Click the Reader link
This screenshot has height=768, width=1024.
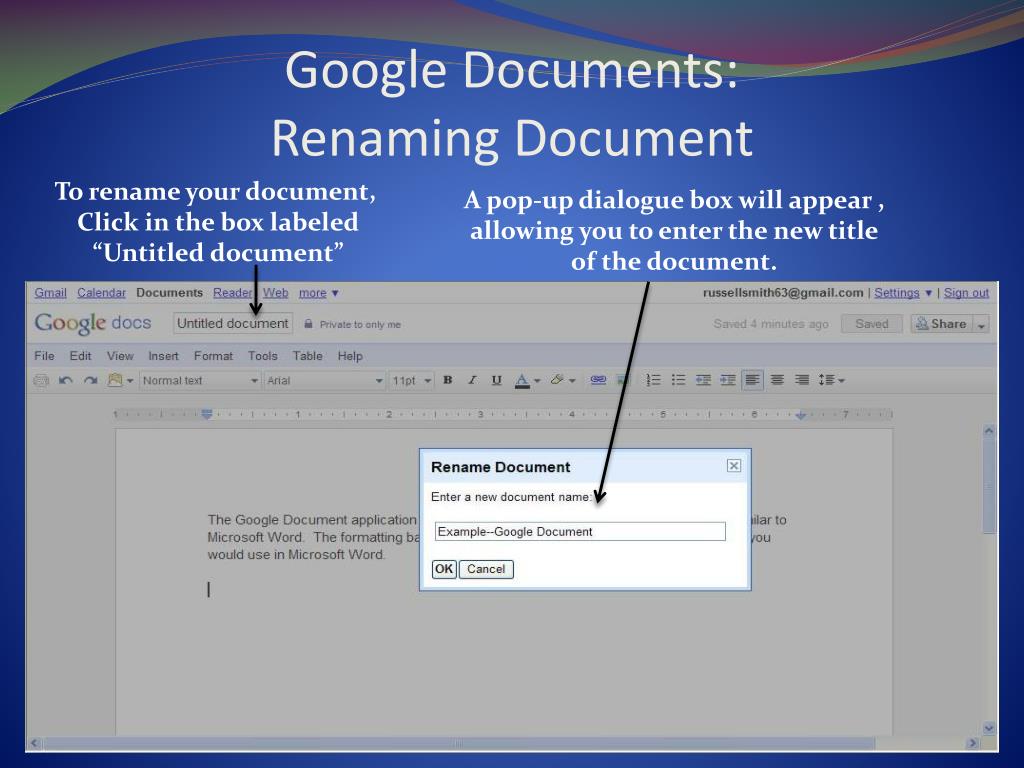pos(232,293)
